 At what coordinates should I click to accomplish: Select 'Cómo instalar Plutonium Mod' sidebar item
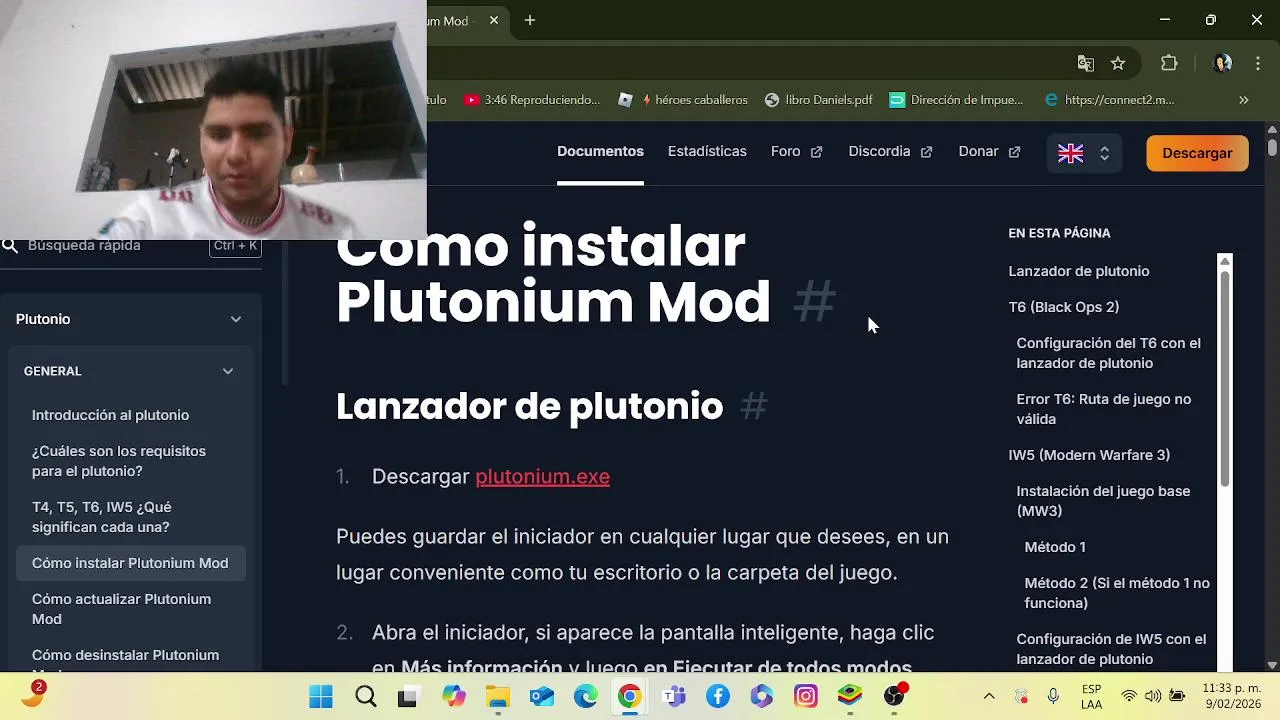pos(131,563)
